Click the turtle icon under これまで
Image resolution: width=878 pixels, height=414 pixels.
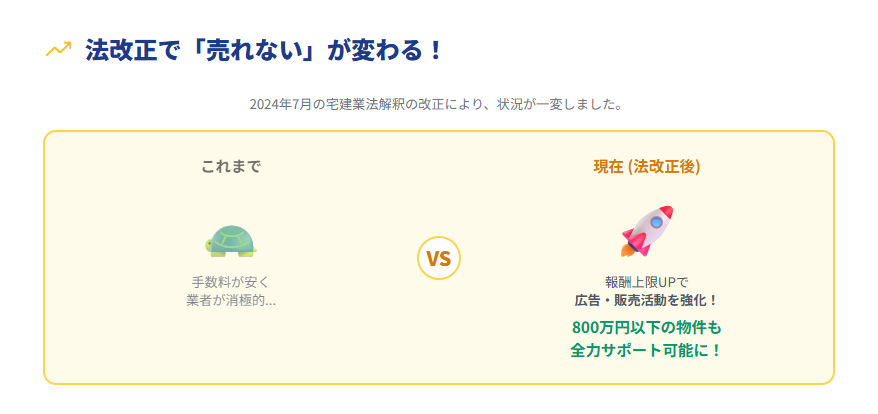tap(231, 240)
